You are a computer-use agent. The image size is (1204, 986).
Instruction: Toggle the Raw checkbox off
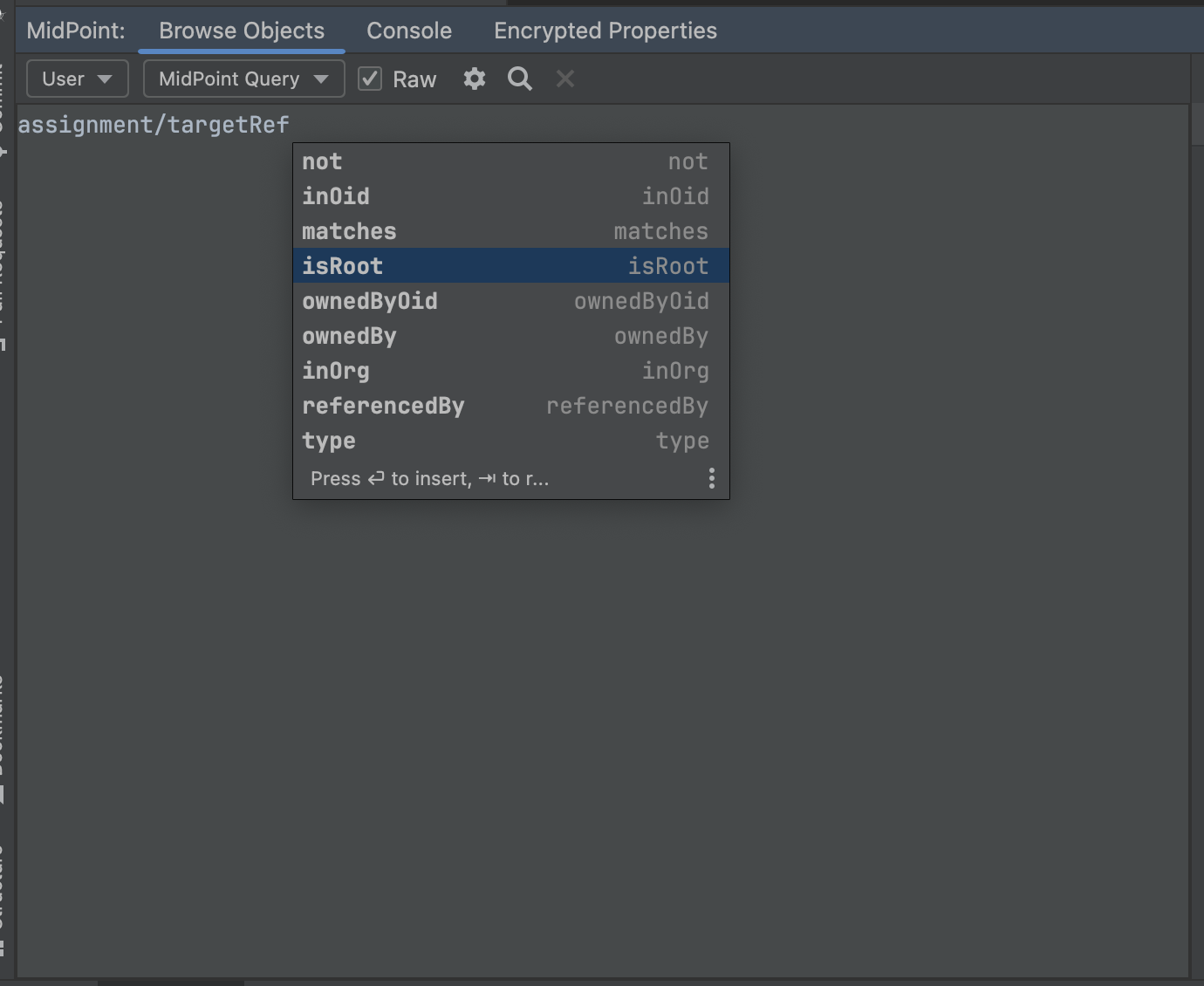pyautogui.click(x=369, y=78)
